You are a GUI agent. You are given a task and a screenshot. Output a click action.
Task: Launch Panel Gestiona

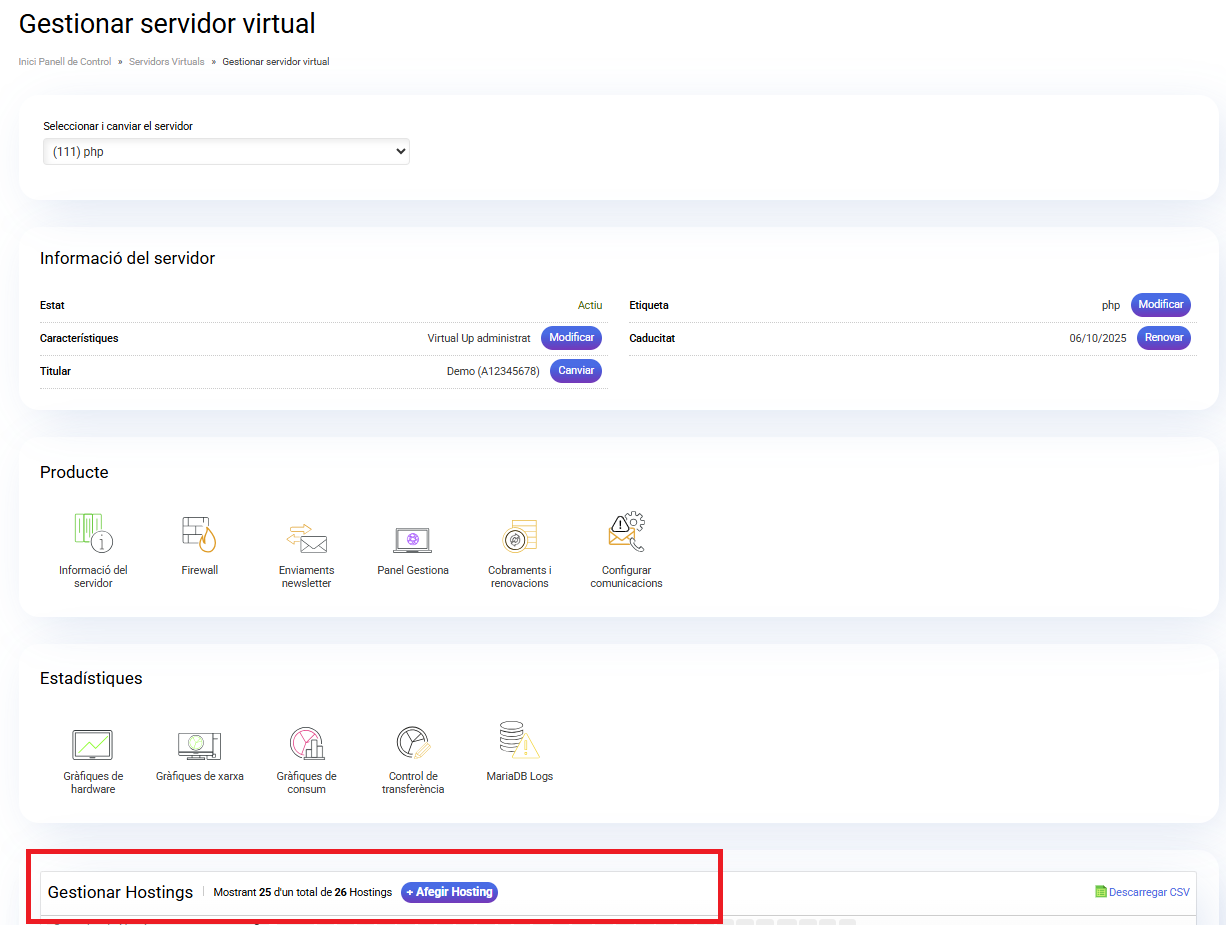pyautogui.click(x=412, y=540)
